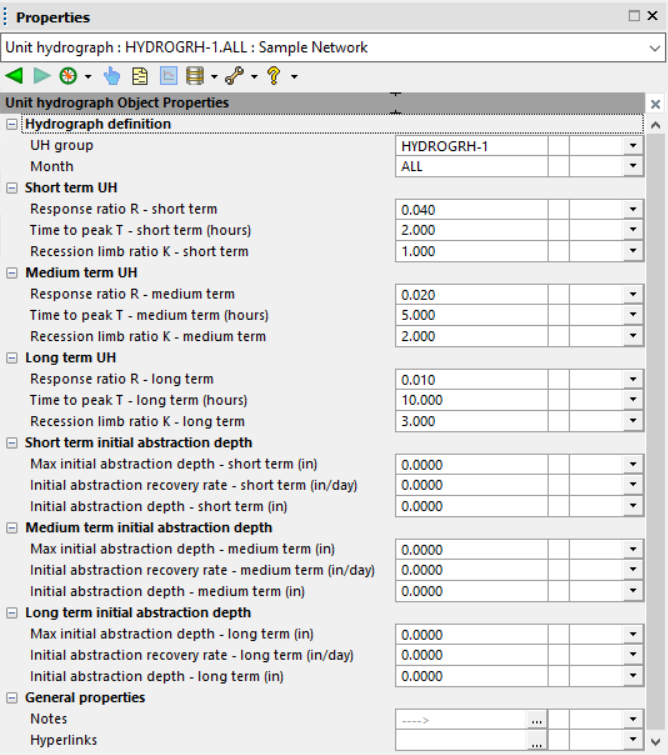Collapse the Long term UH section
Viewport: 668px width, 755px height.
click(12, 358)
